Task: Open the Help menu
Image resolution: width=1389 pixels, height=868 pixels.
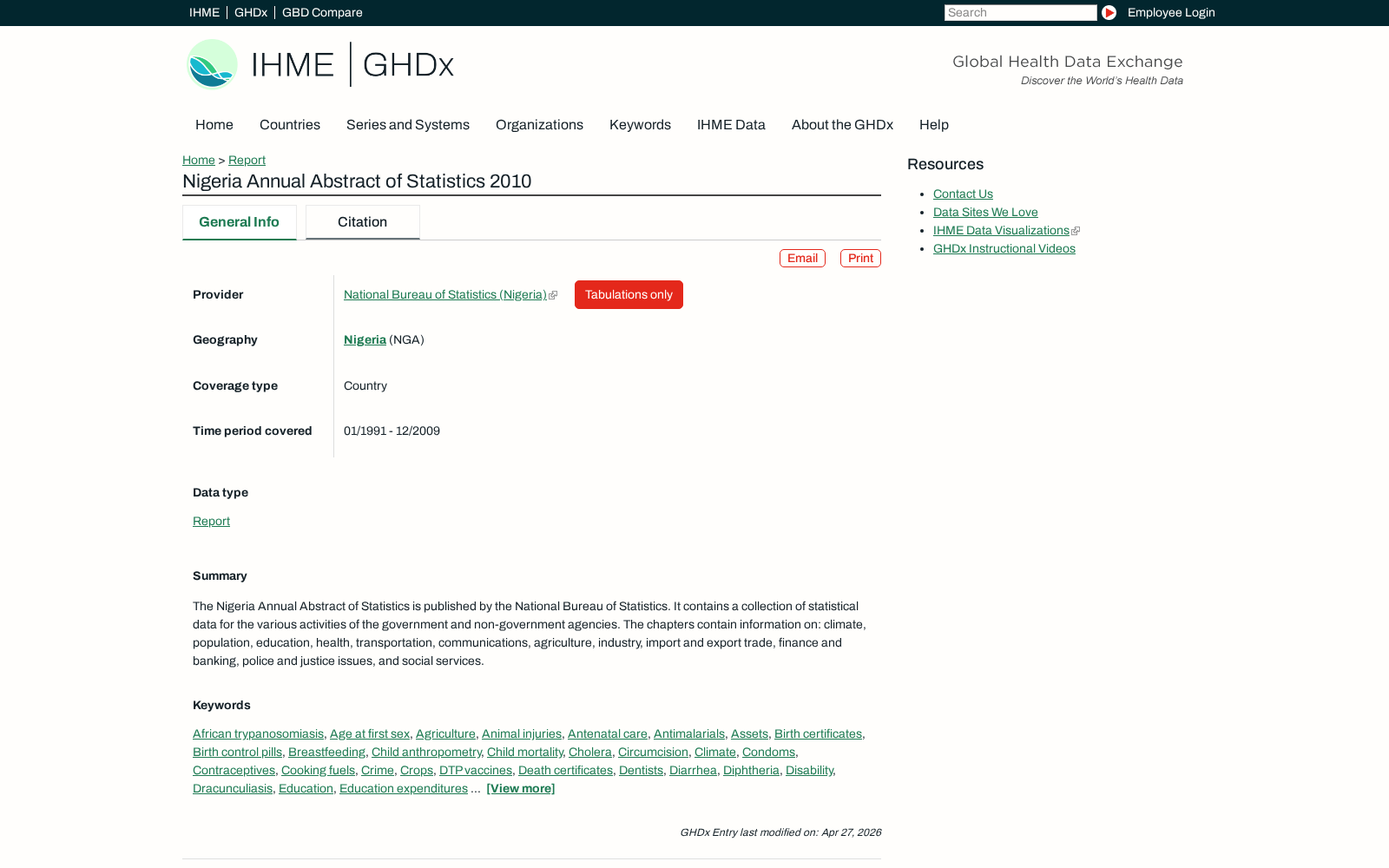Action: pos(934,124)
